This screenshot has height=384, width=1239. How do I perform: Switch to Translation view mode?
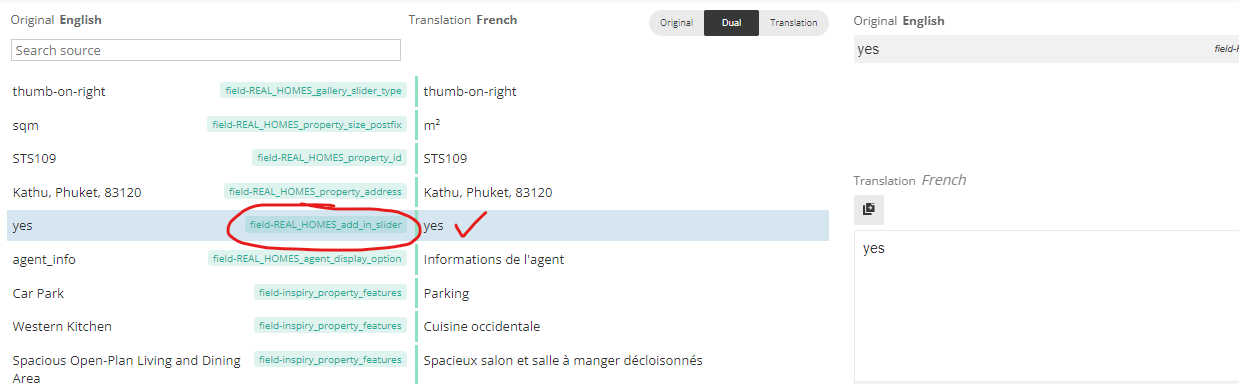coord(793,23)
